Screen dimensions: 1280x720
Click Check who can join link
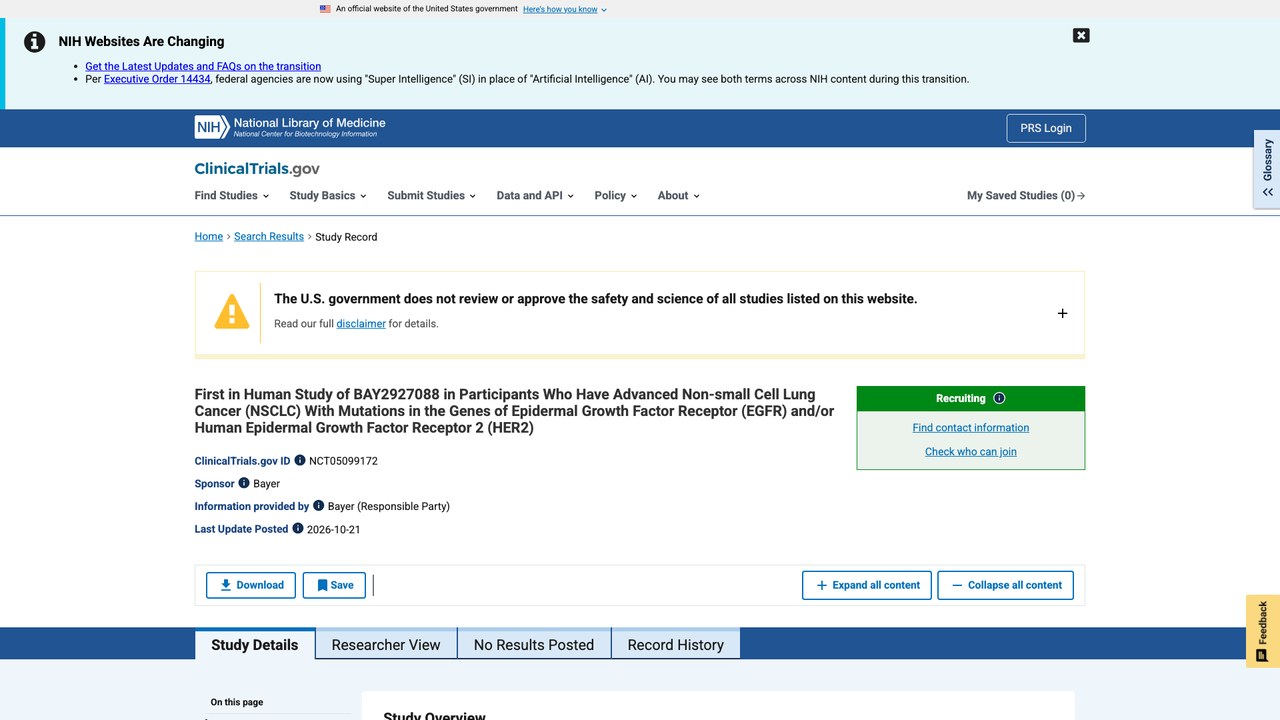click(x=971, y=452)
